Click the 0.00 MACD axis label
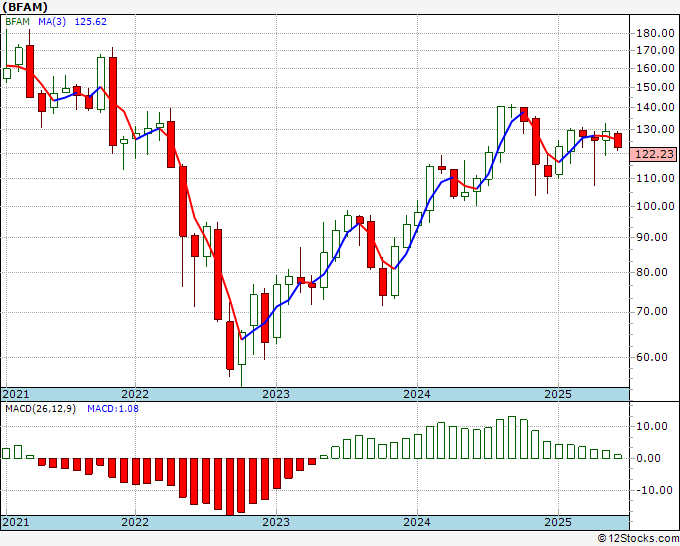 pyautogui.click(x=648, y=458)
